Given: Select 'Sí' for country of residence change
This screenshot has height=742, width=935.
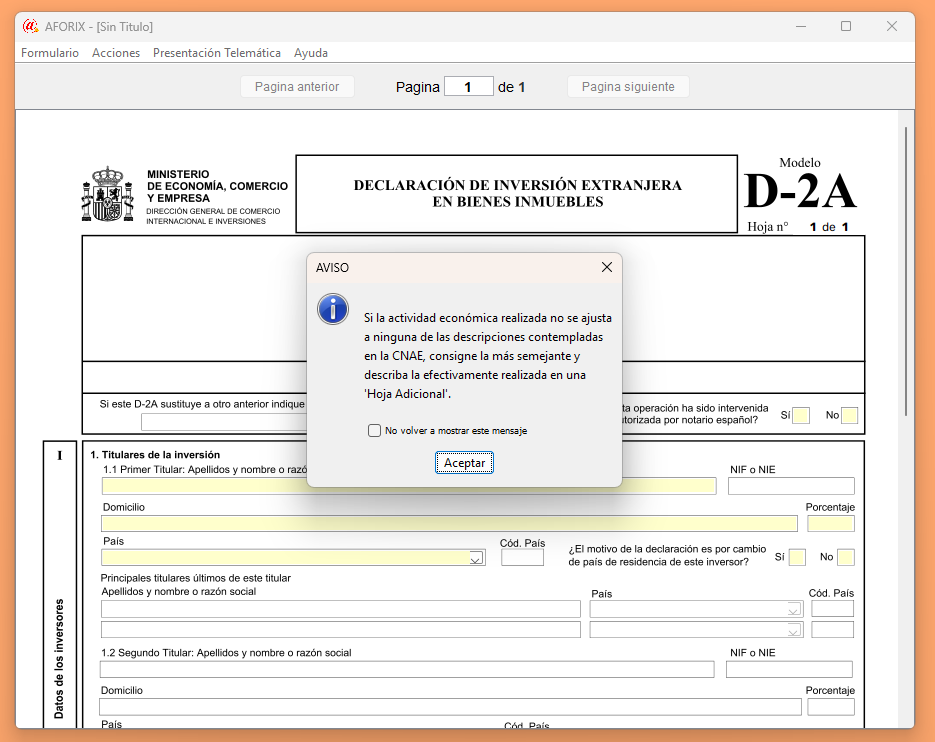Looking at the screenshot, I should (x=797, y=557).
